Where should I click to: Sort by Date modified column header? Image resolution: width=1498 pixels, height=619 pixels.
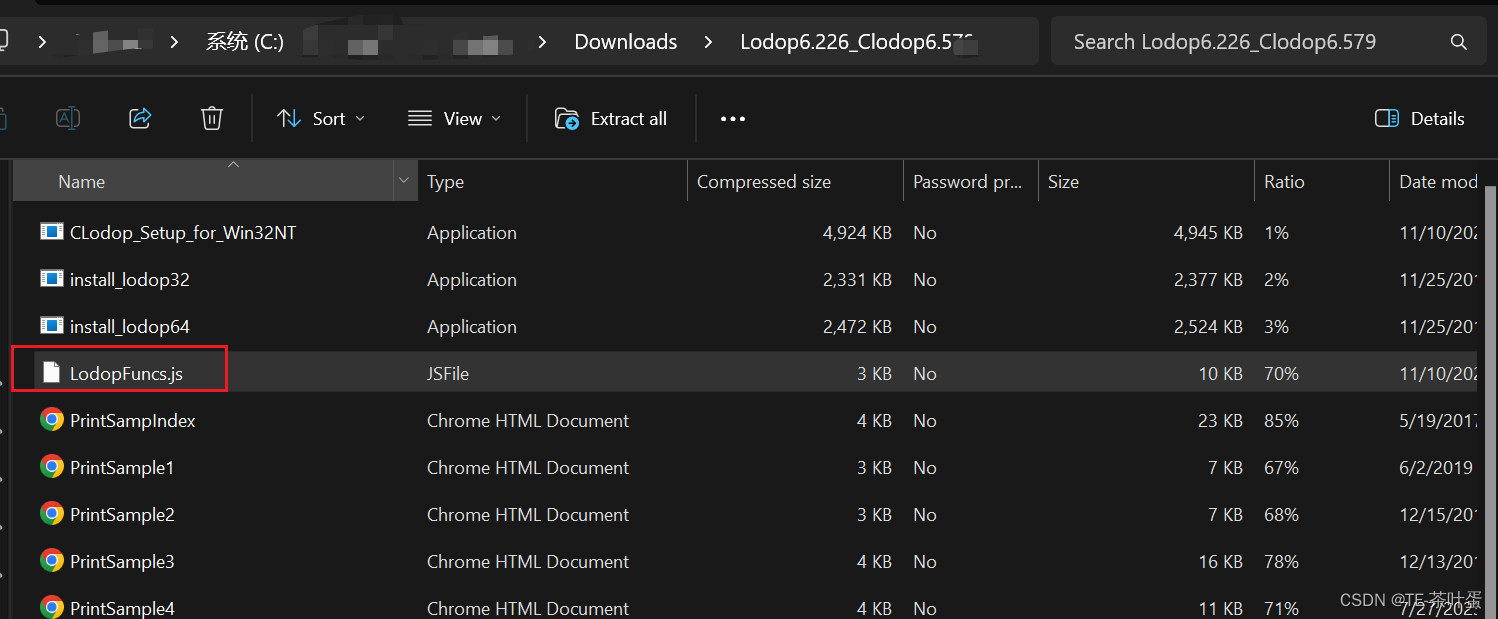coord(1434,182)
